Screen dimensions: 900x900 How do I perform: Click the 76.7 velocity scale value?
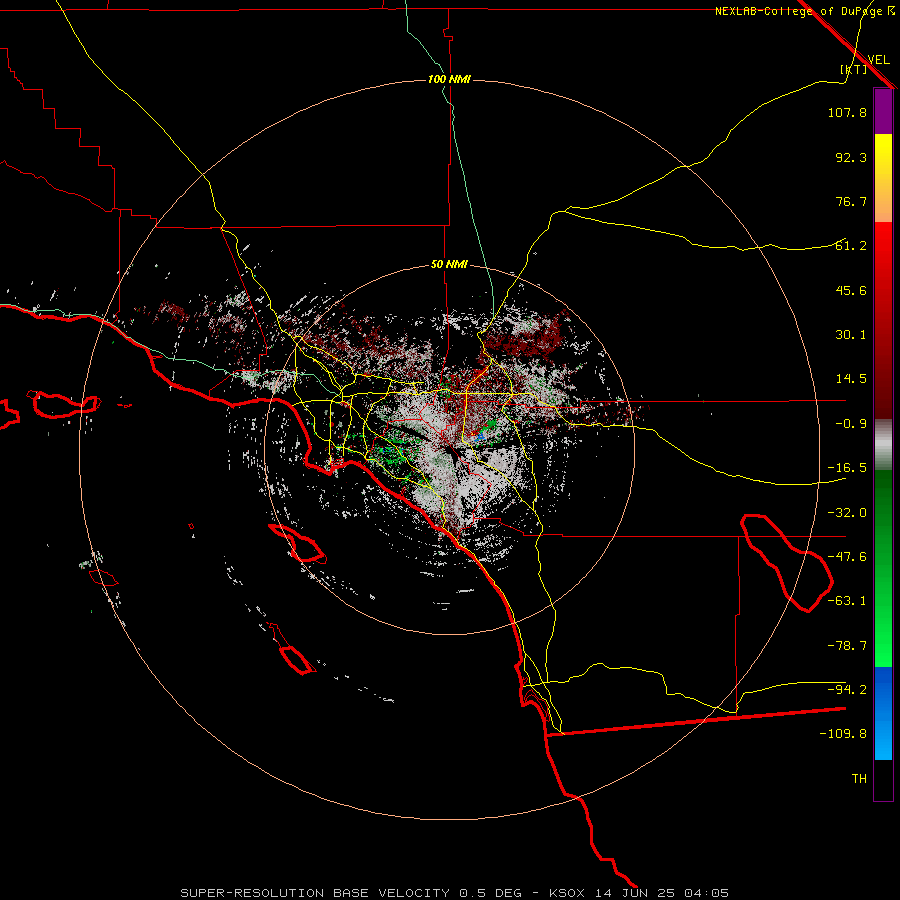click(x=851, y=201)
